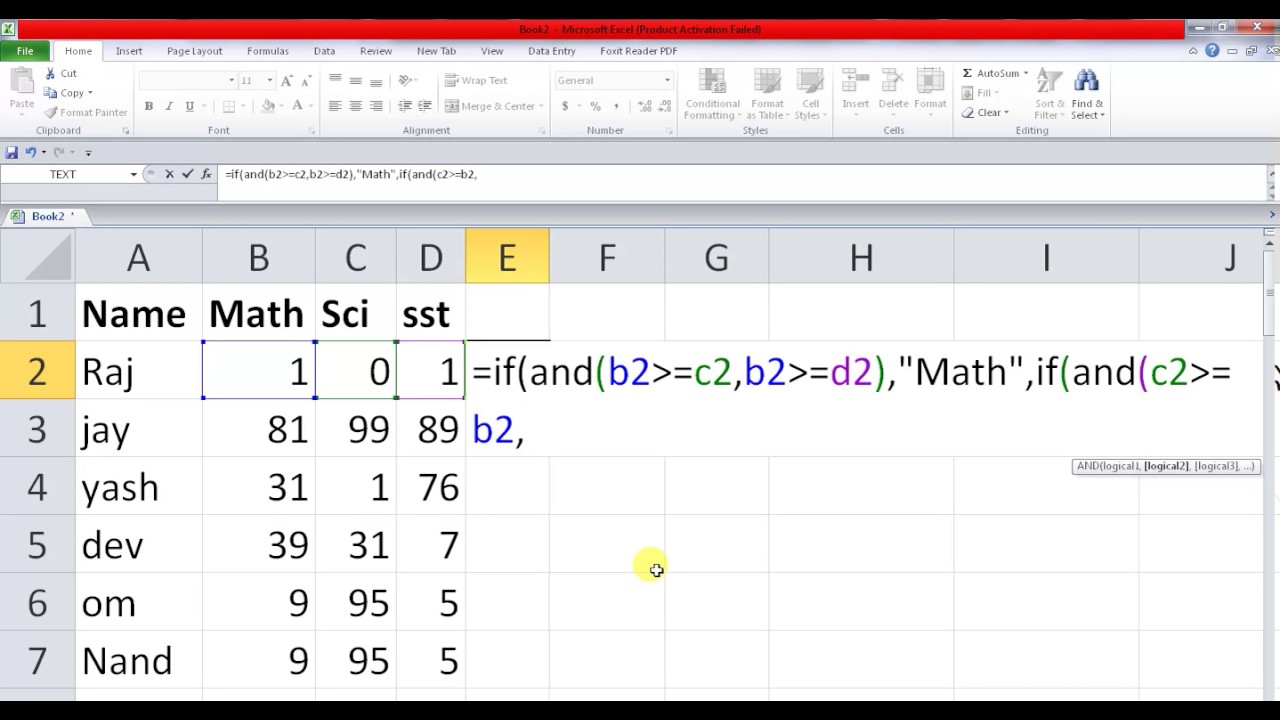1280x720 pixels.
Task: Click the Accounting dollar format icon
Action: click(565, 106)
